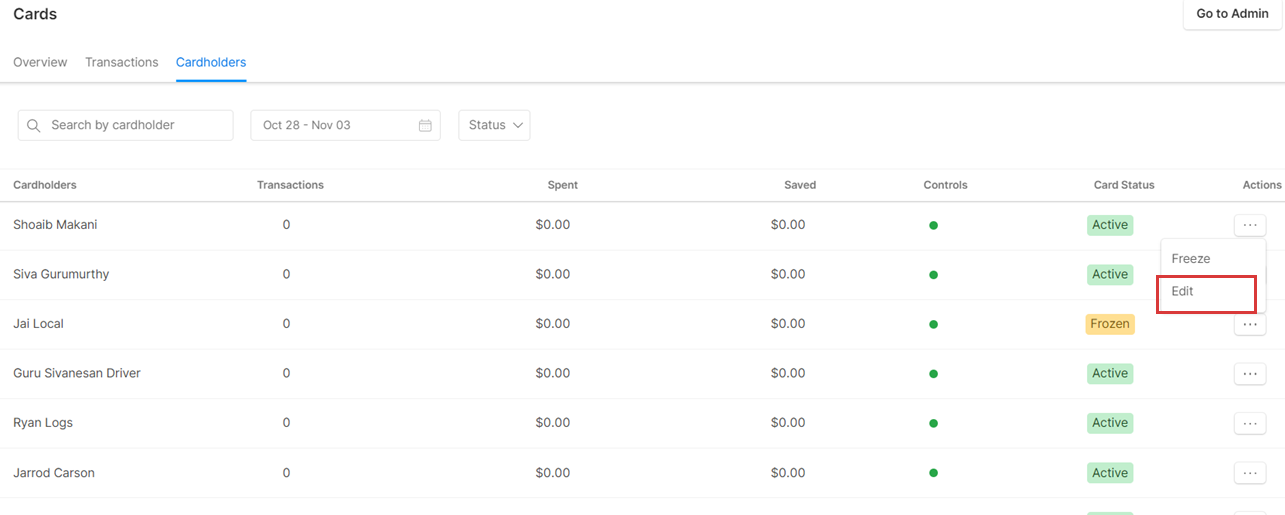Click the green controls dot for Shoaib Makani

tap(933, 225)
